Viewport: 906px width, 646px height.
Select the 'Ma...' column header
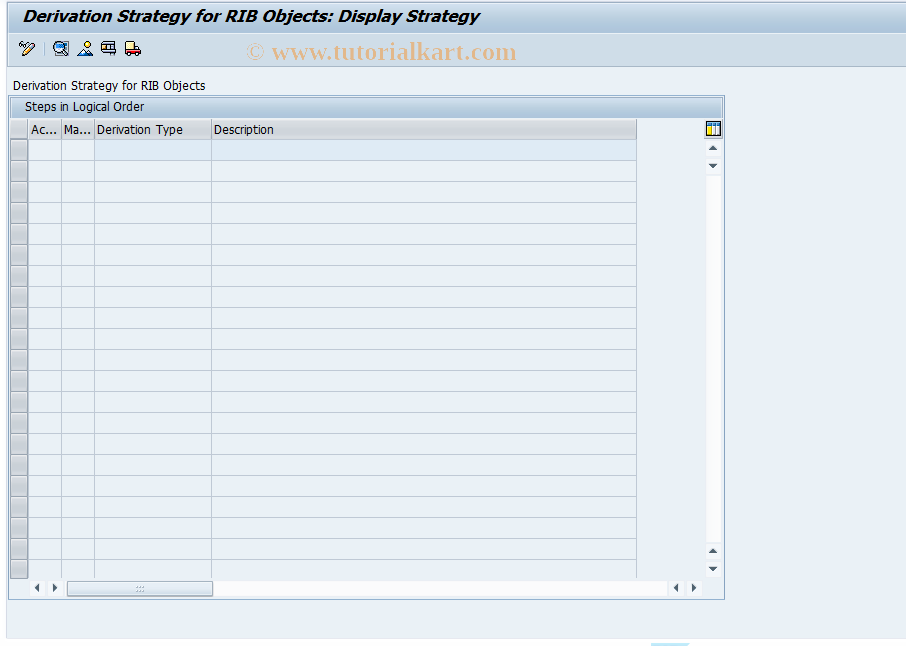[x=77, y=129]
